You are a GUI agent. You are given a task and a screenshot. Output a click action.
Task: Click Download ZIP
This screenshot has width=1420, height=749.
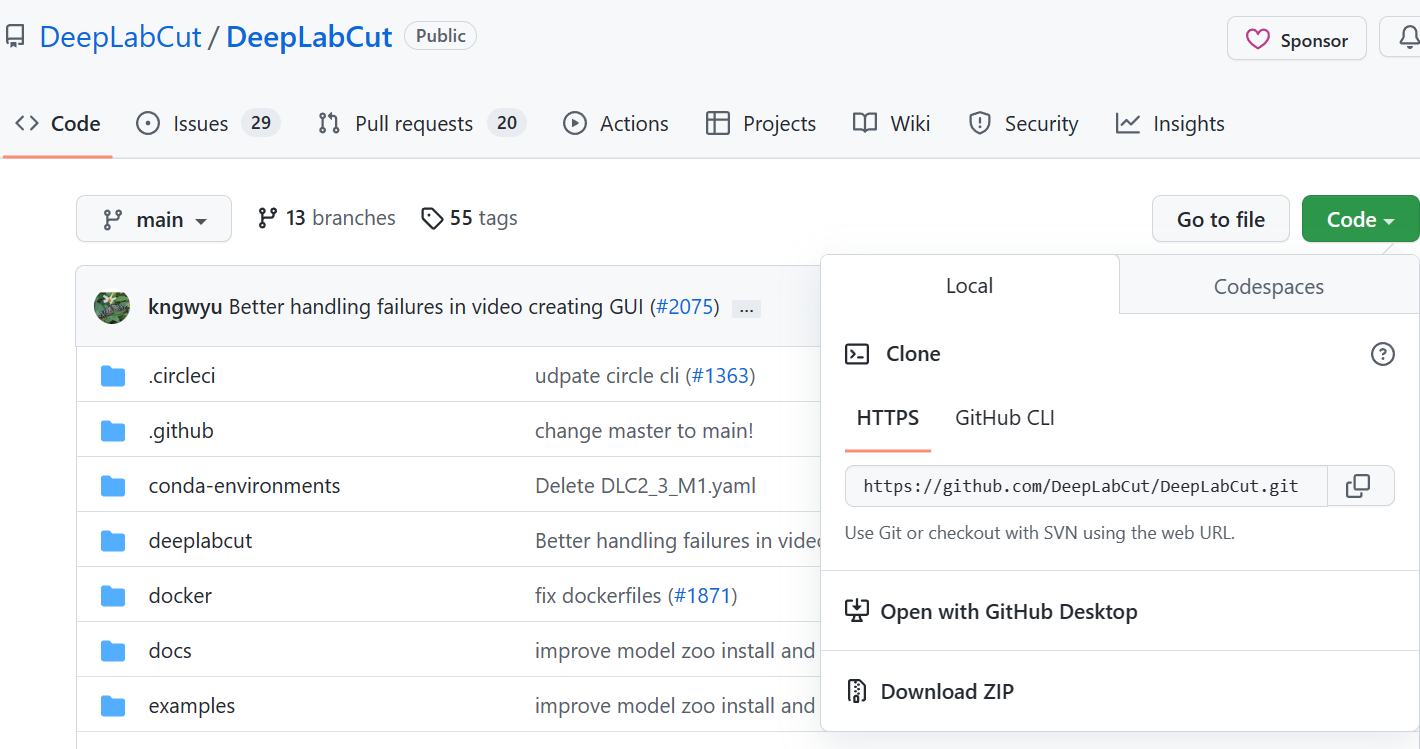946,691
